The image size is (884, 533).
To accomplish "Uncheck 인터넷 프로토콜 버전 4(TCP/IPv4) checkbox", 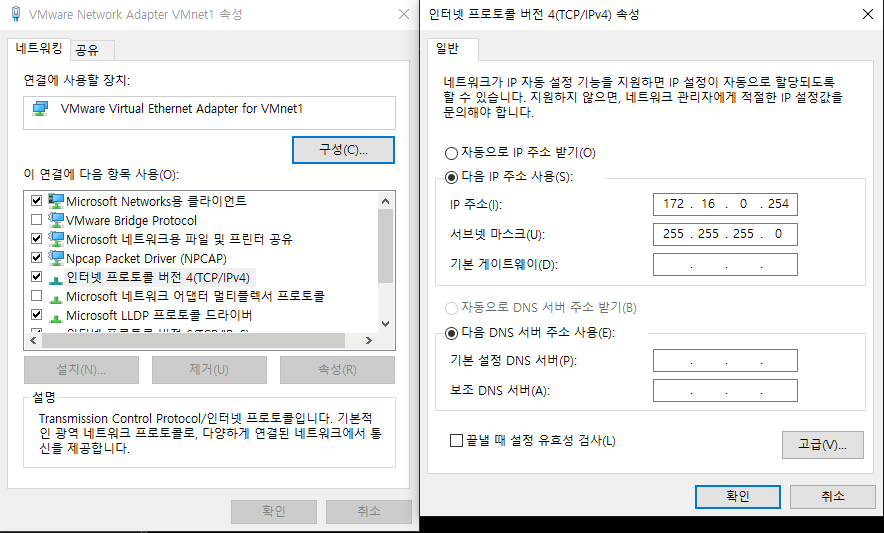I will [x=37, y=276].
